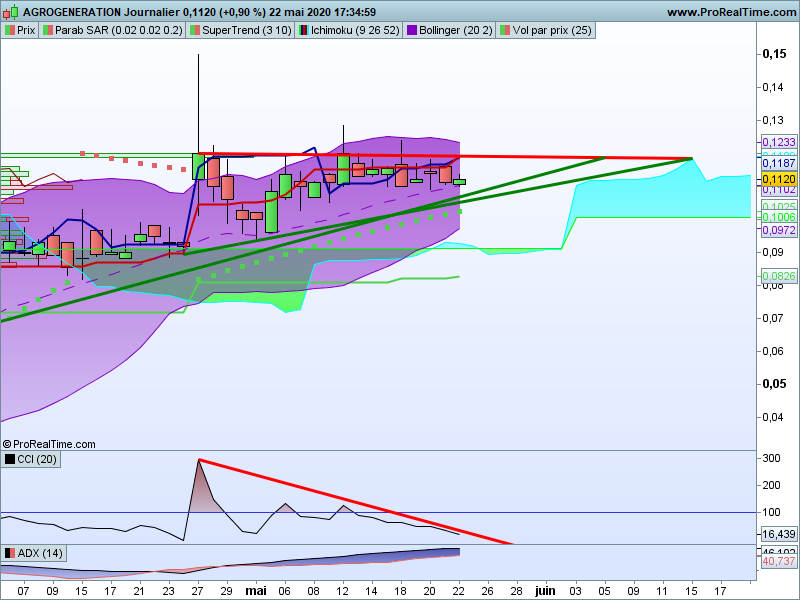
Task: Click the 0,05 price axis label
Action: pos(774,384)
